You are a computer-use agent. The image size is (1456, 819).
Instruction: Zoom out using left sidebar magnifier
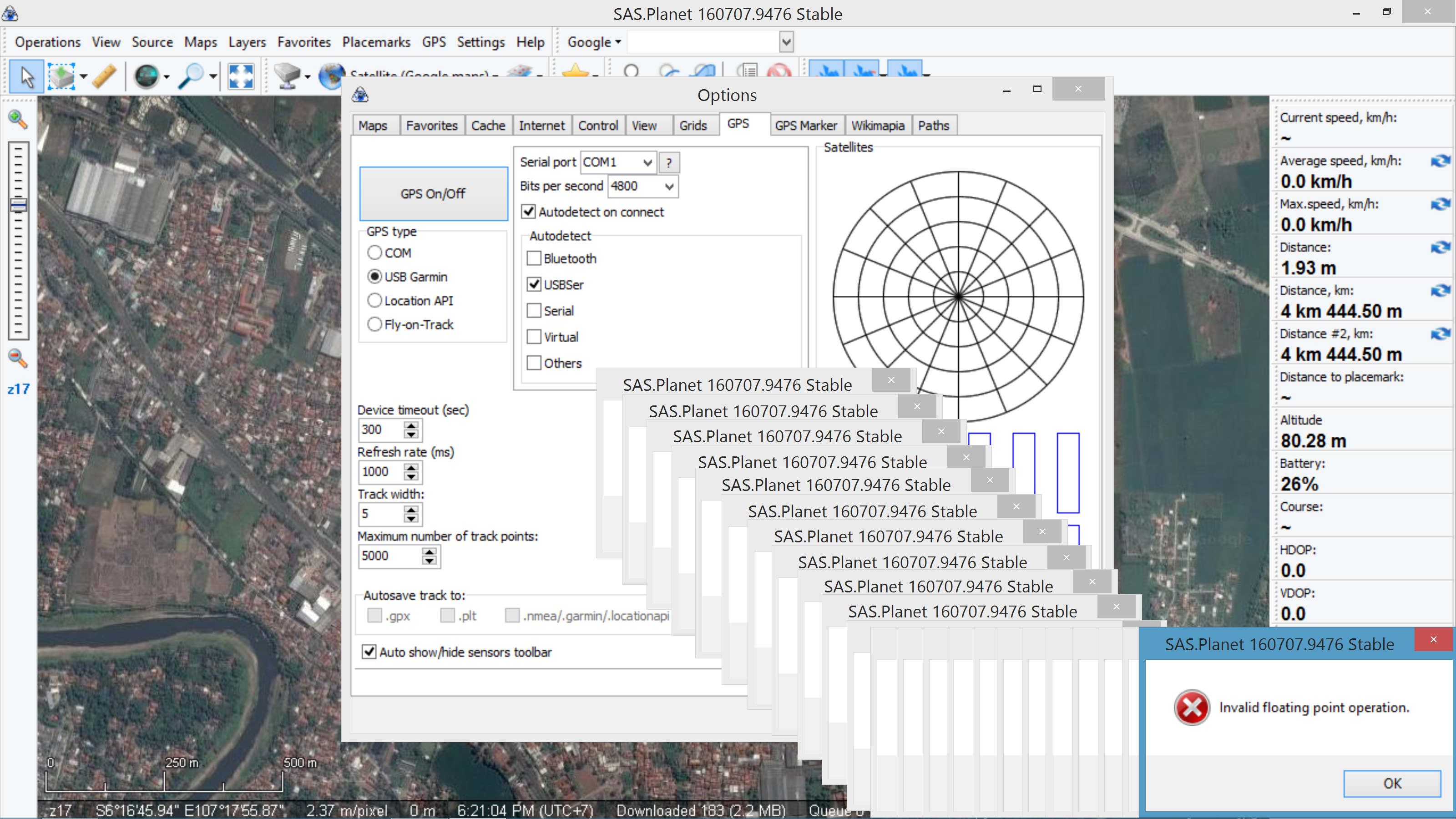pos(18,358)
